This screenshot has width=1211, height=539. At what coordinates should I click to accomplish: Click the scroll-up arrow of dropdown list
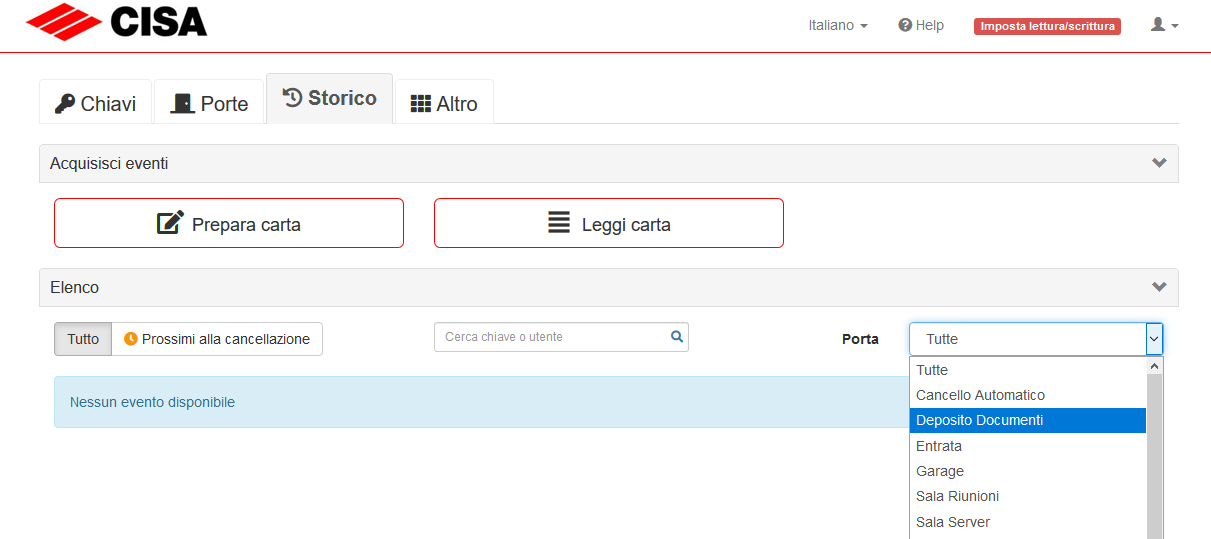(x=1155, y=367)
